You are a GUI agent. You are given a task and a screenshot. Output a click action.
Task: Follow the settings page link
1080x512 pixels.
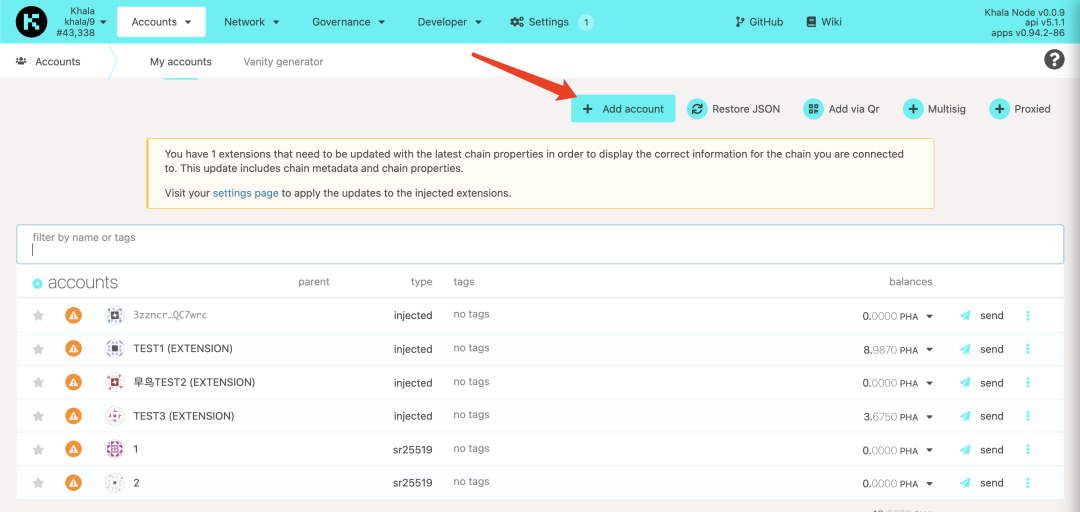pyautogui.click(x=245, y=193)
